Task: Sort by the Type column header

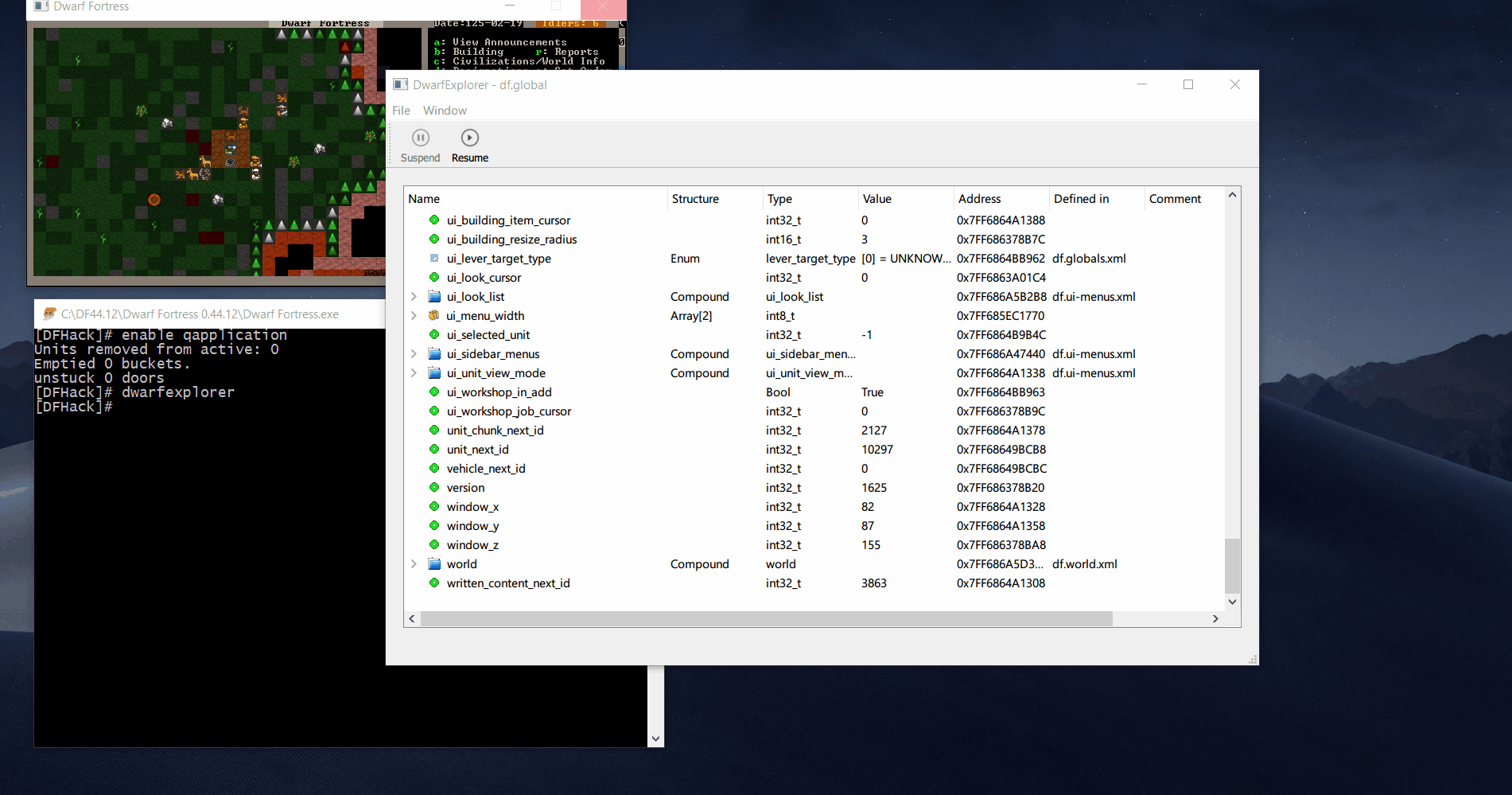Action: tap(810, 199)
